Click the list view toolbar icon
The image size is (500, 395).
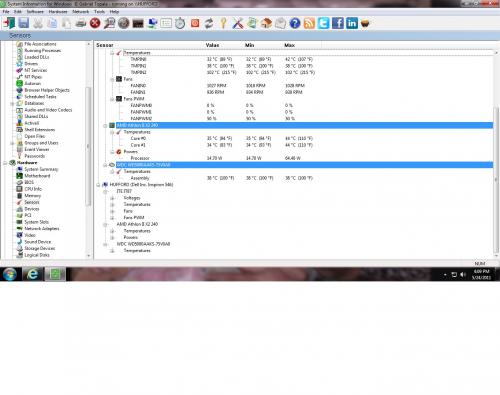tap(166, 23)
